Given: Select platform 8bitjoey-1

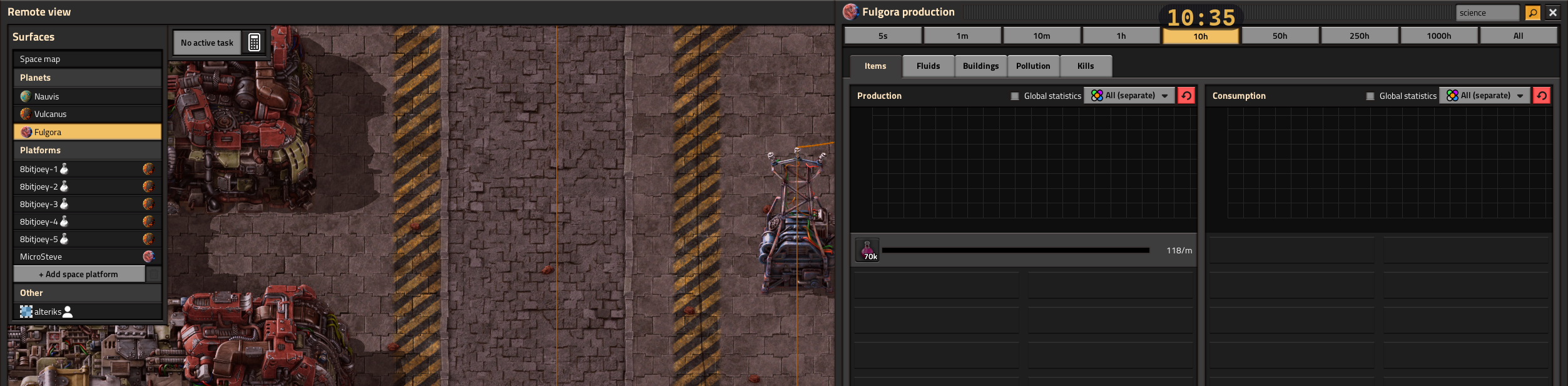Looking at the screenshot, I should click(x=88, y=169).
